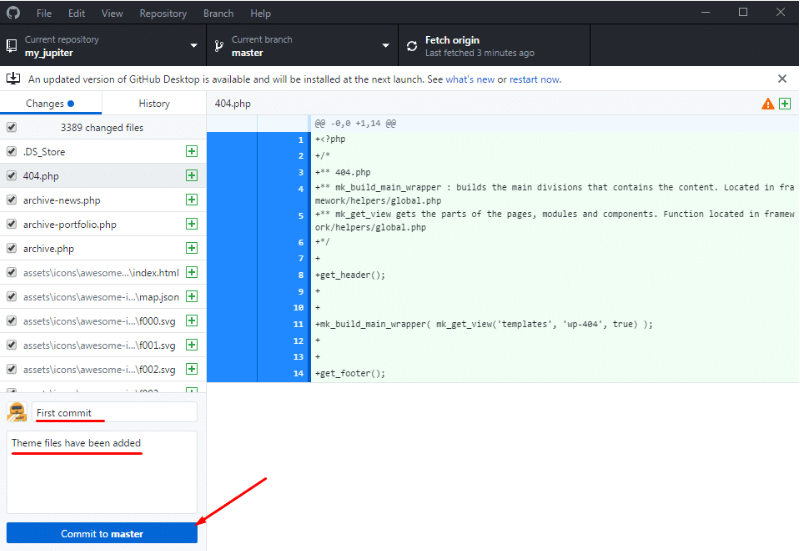Uncheck the index.html file checkbox
800x551 pixels.
click(x=11, y=272)
